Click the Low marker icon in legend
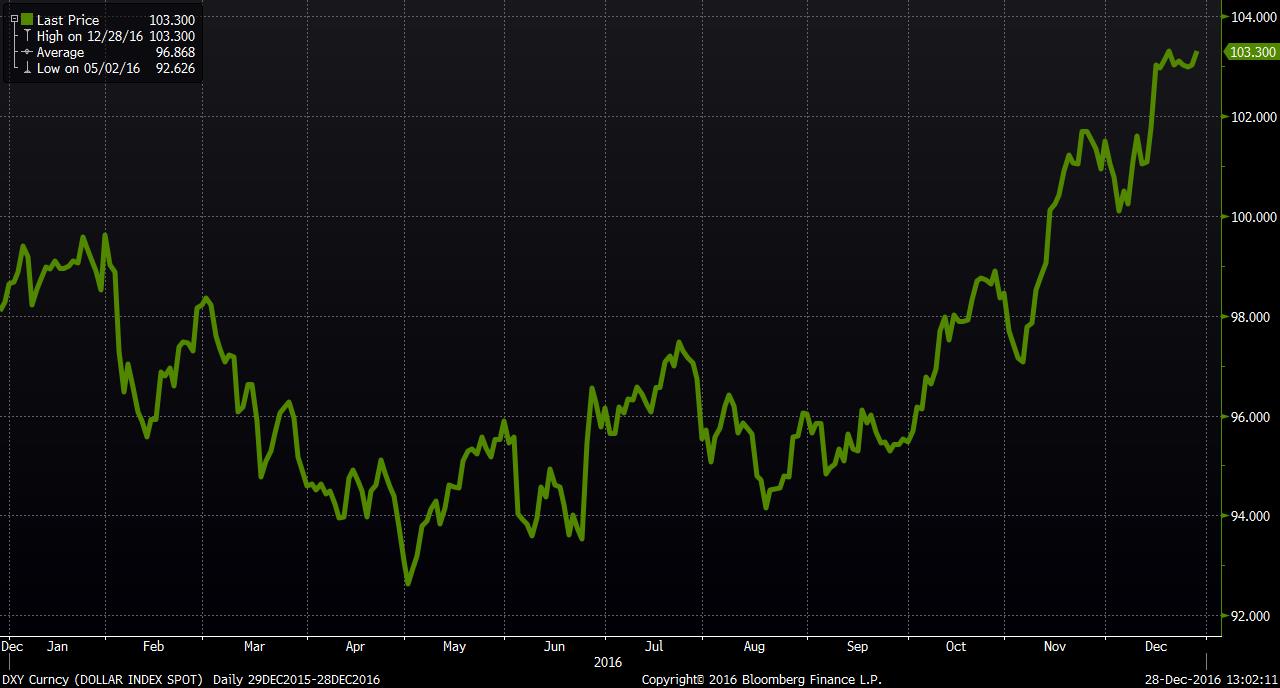The height and width of the screenshot is (688, 1280). click(27, 68)
